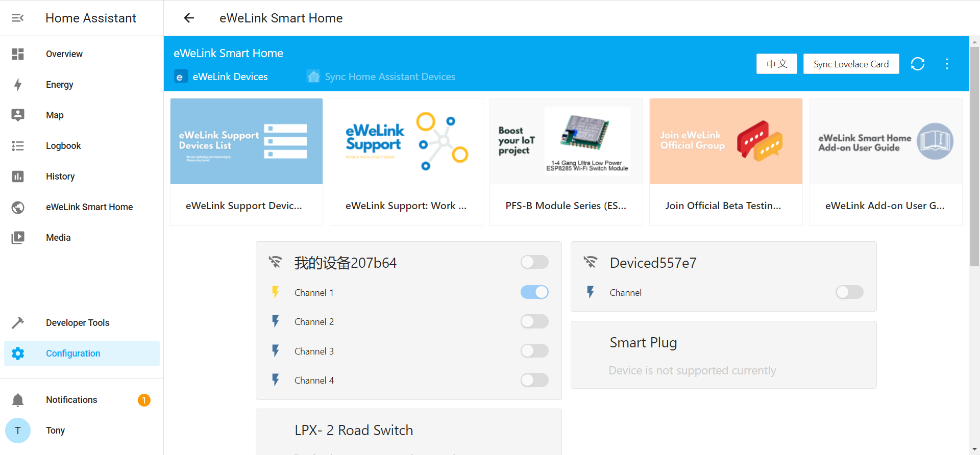
Task: Click the Tony user avatar
Action: [18, 431]
